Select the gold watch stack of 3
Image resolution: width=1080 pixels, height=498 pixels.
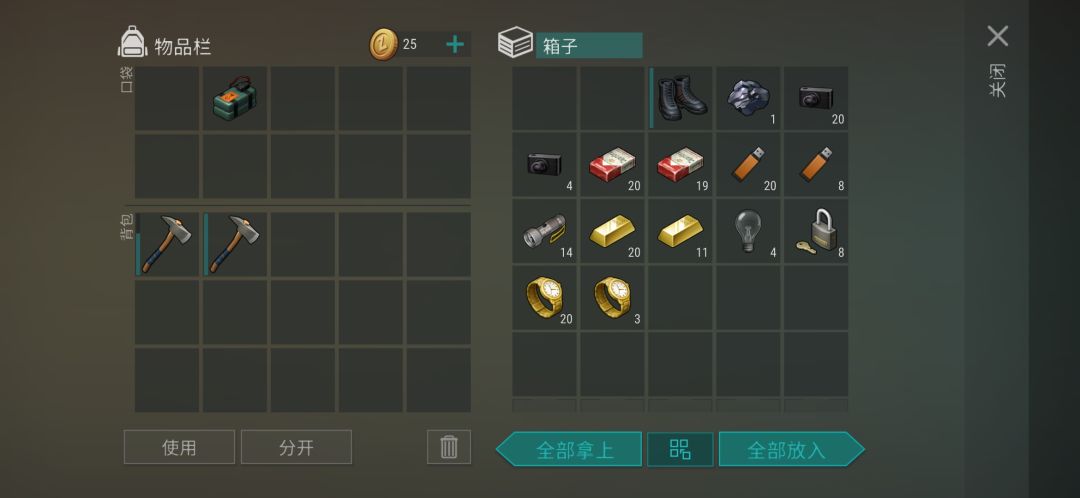click(613, 298)
